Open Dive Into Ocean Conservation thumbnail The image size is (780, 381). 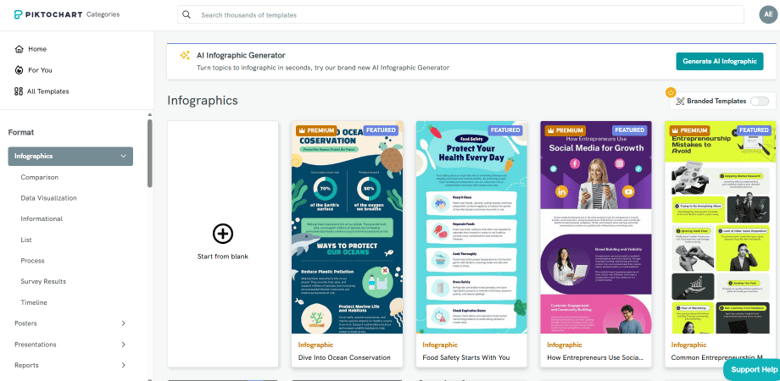point(347,227)
